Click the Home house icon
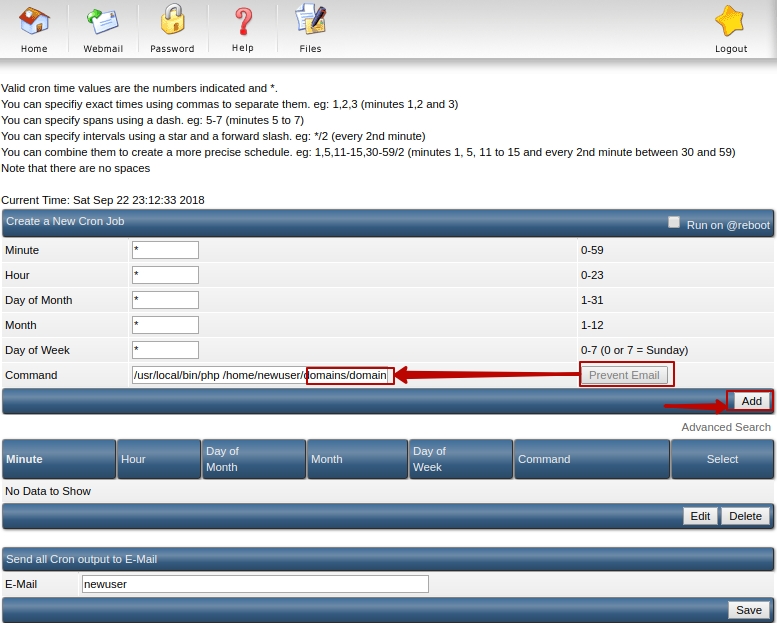The height and width of the screenshot is (623, 777). [x=34, y=20]
